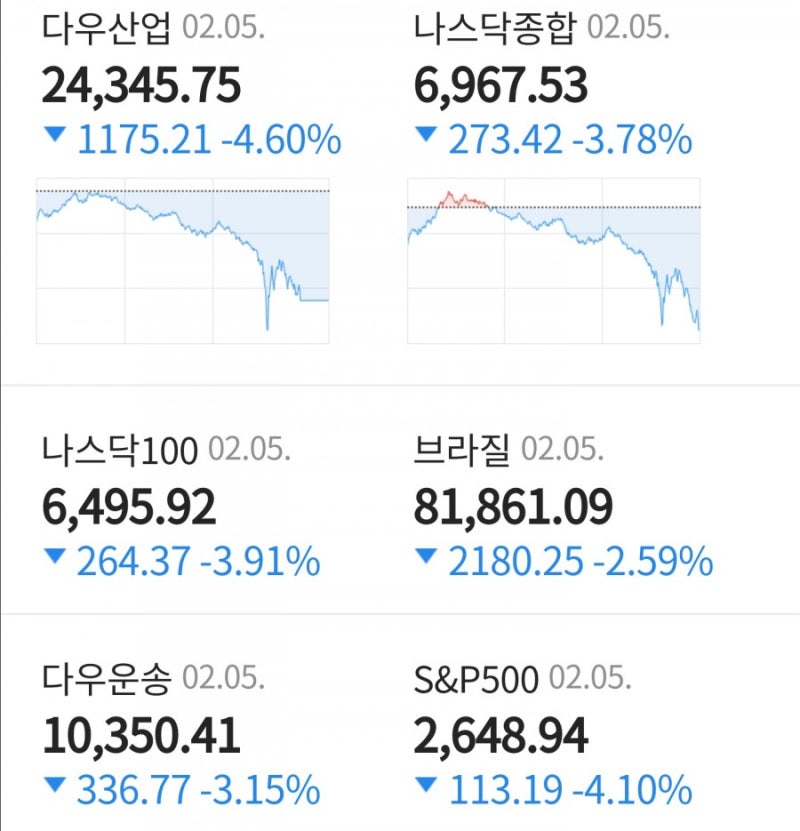Select the 브라질 index name

pos(461,450)
